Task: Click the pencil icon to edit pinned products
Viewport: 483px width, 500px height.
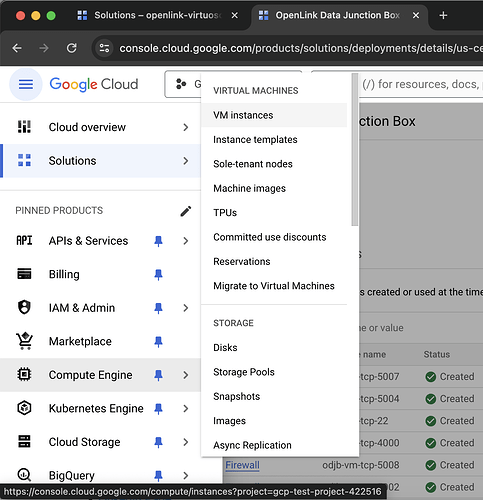Action: pyautogui.click(x=186, y=211)
